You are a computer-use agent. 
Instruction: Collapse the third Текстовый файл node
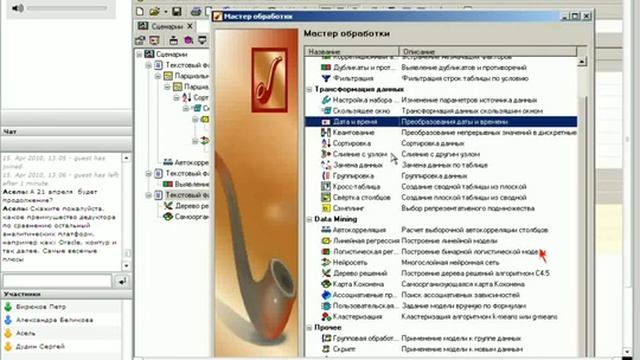[x=149, y=195]
